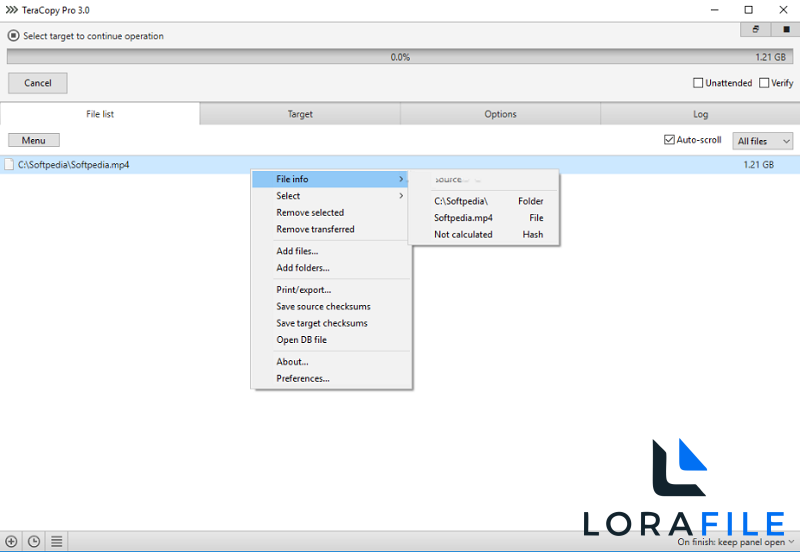Image resolution: width=800 pixels, height=552 pixels.
Task: Click the stop icon left of status message
Action: click(x=14, y=36)
